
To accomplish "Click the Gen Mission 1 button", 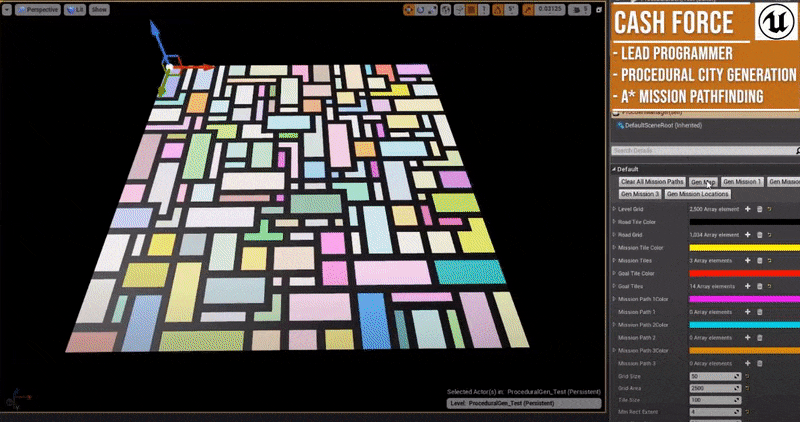I will [x=742, y=182].
